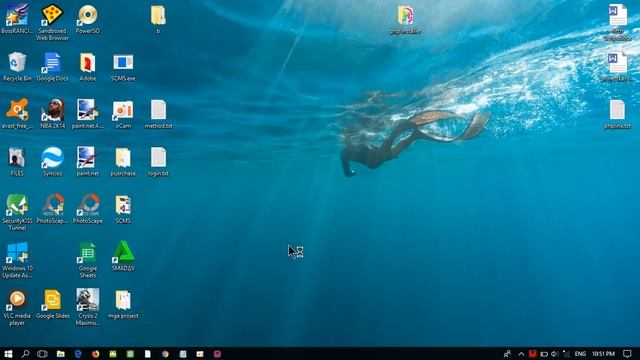Select the pusrchase folder icon
Image resolution: width=640 pixels, height=360 pixels.
point(123,162)
